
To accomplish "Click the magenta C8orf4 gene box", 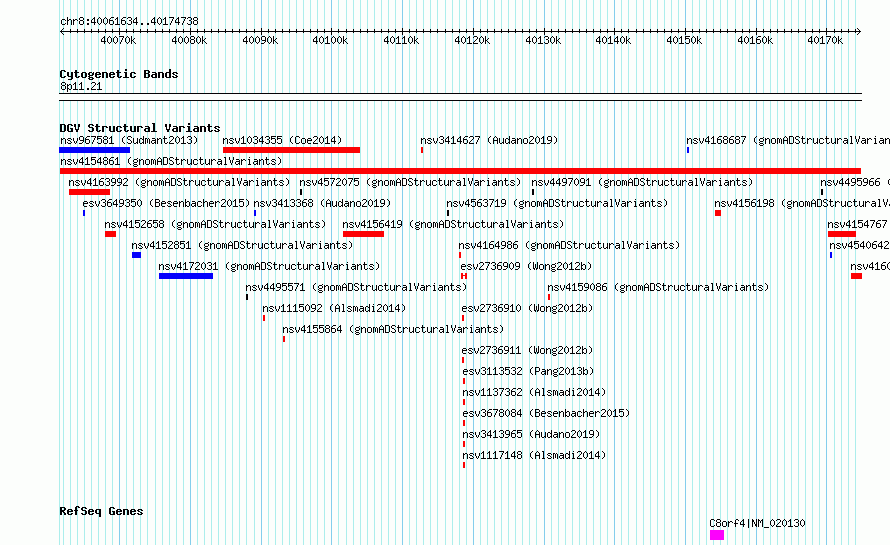I will [717, 535].
